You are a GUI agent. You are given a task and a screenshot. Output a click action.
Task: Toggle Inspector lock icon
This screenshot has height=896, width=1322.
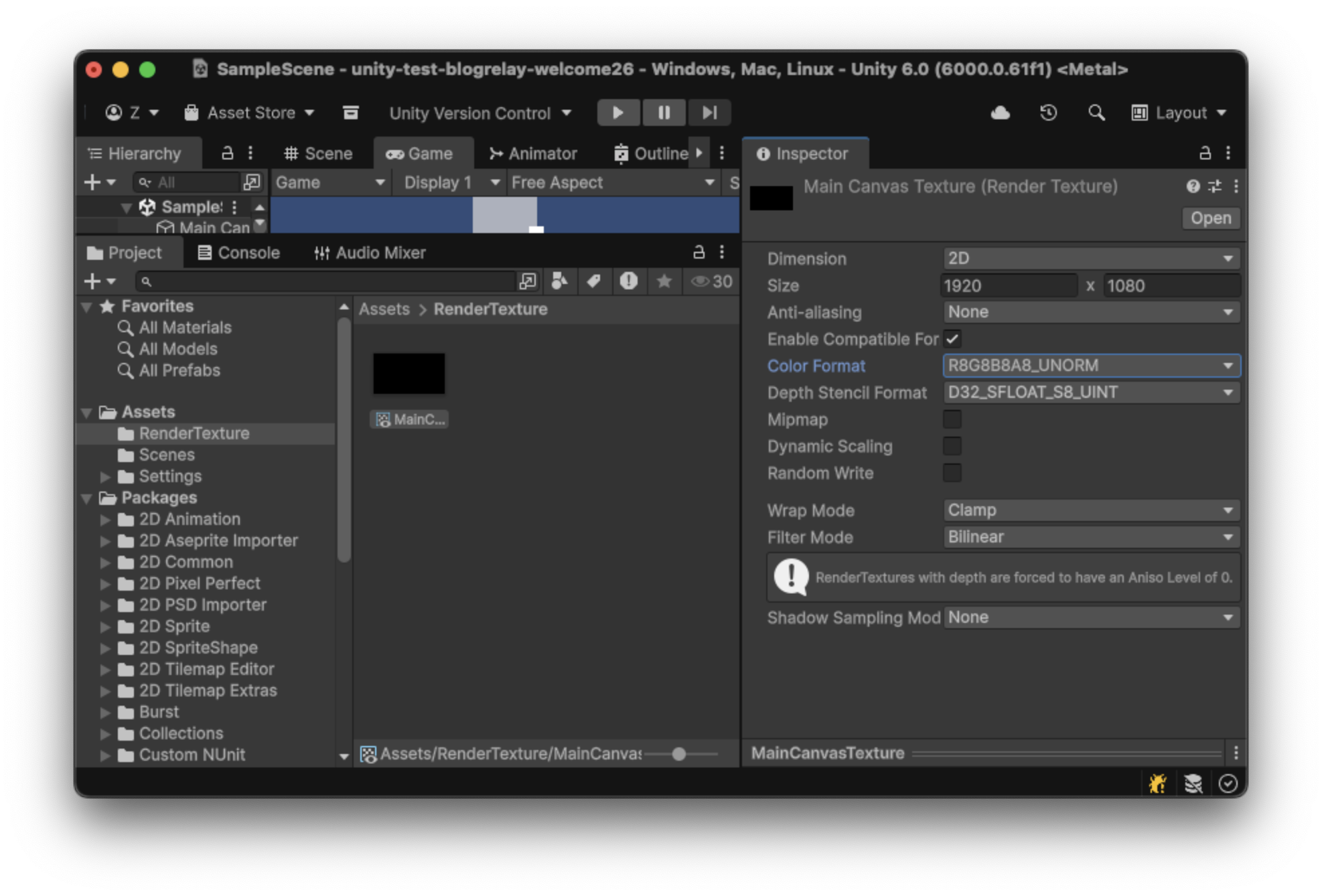click(x=1204, y=153)
